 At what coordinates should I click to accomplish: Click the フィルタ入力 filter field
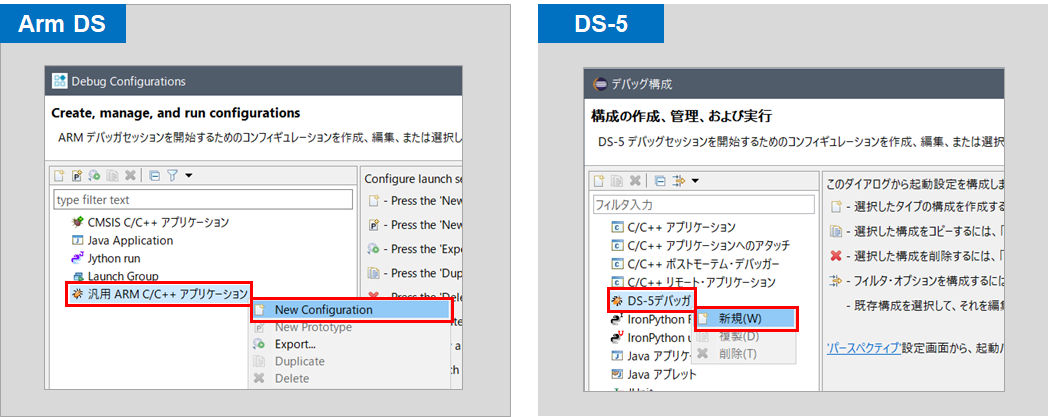tap(700, 205)
